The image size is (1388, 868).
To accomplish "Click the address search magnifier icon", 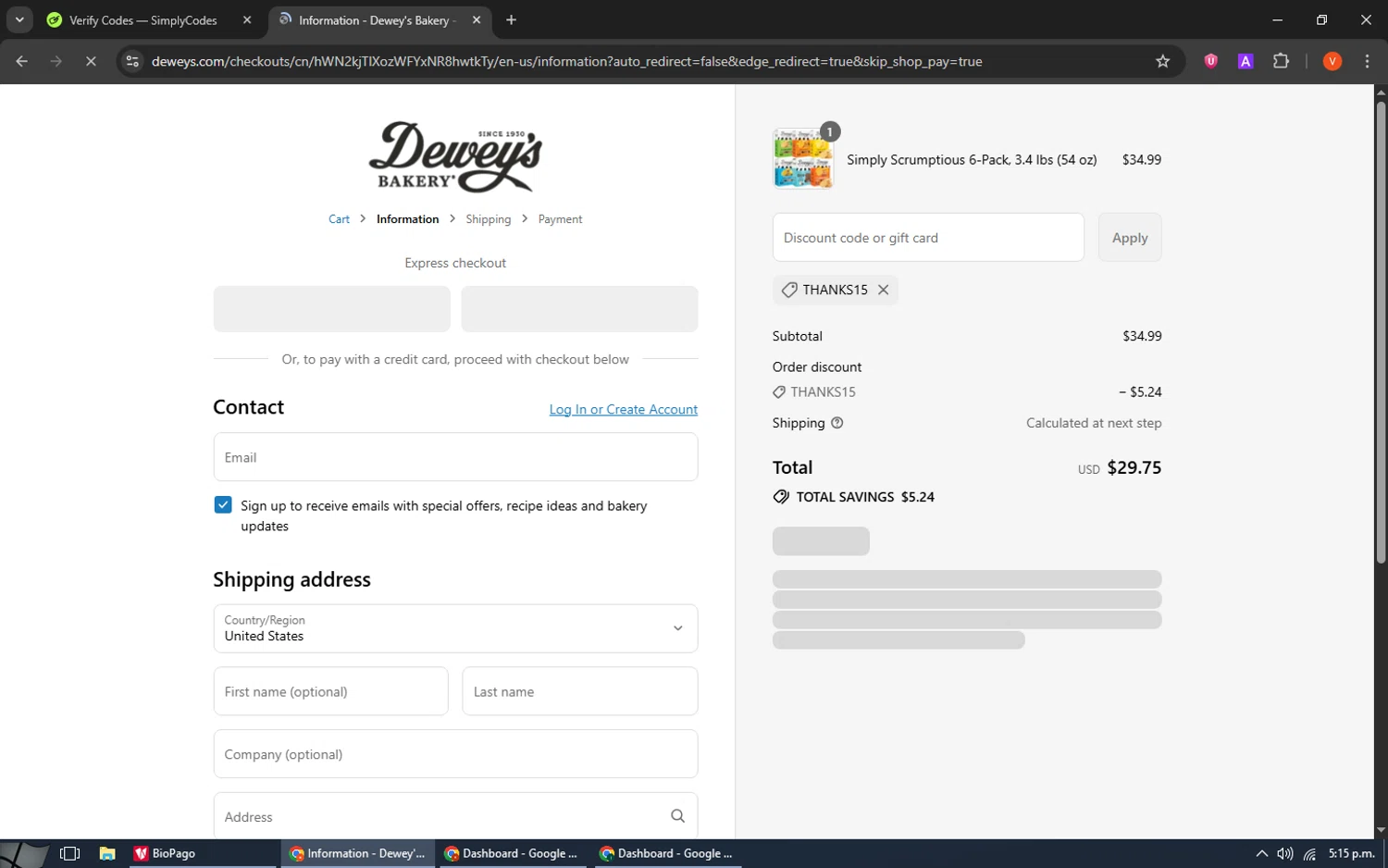I will (677, 816).
